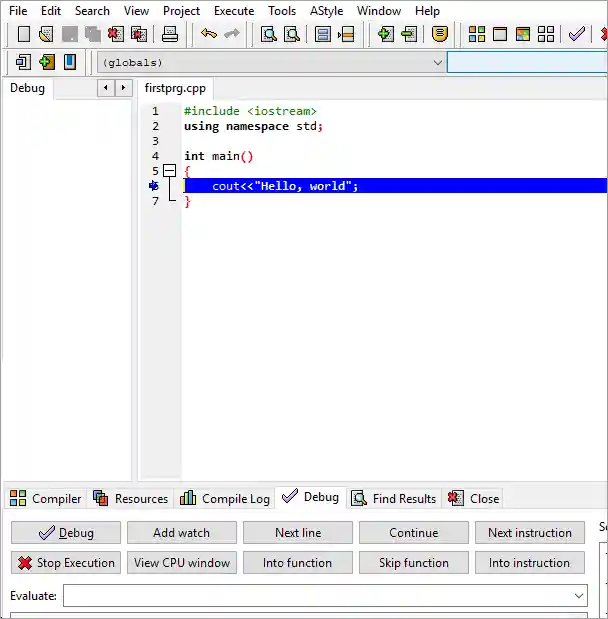Click the Continue button
Screen dimensions: 608x619
pos(414,533)
